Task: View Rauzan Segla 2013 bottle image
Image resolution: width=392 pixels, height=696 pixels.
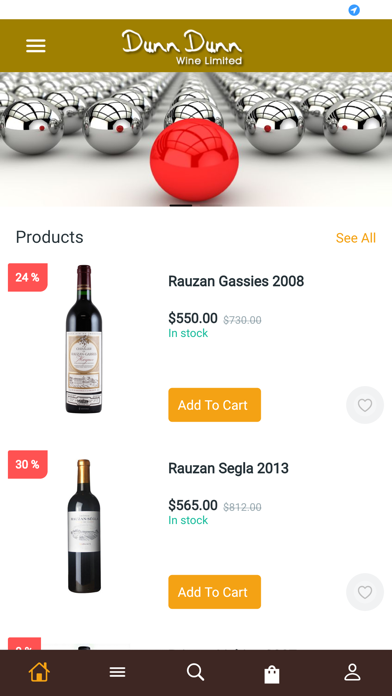Action: [x=84, y=526]
